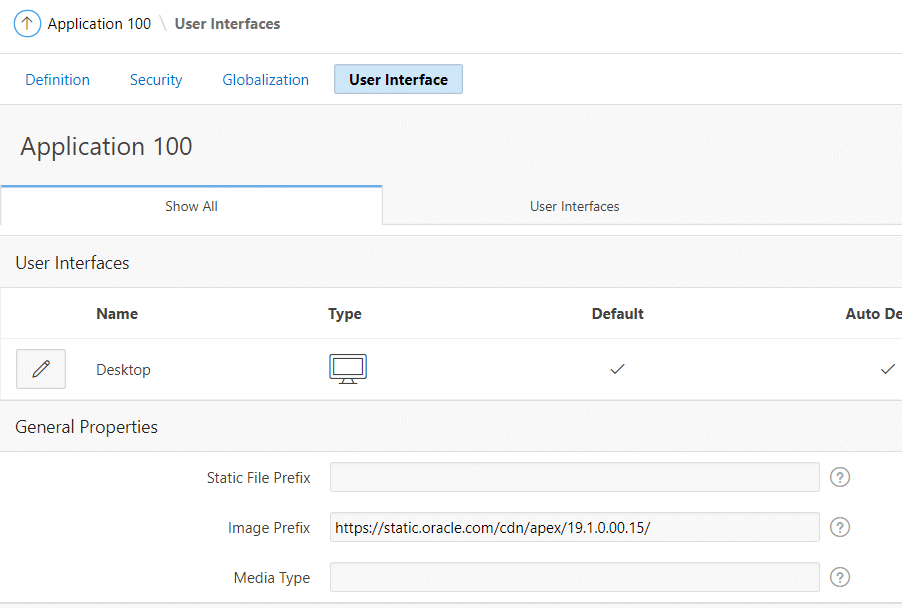Open help for Static File Prefix

pos(840,478)
